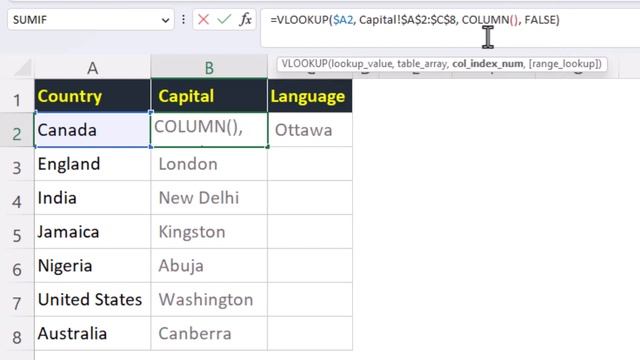Click the VLOOKUP function name in tooltip
Viewport: 640px width, 360px height.
pos(304,64)
